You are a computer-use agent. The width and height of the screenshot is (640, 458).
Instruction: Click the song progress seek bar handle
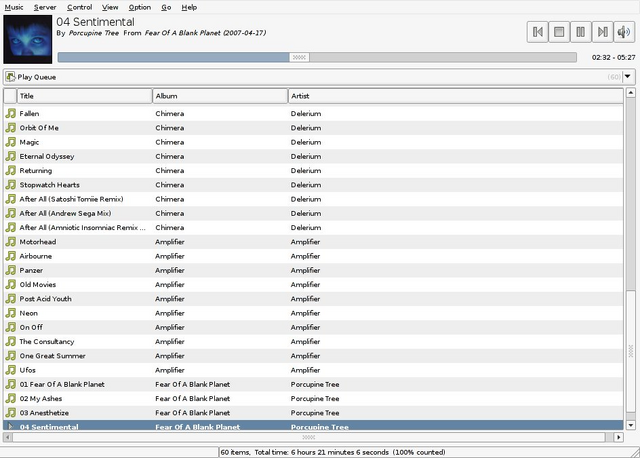click(x=299, y=57)
